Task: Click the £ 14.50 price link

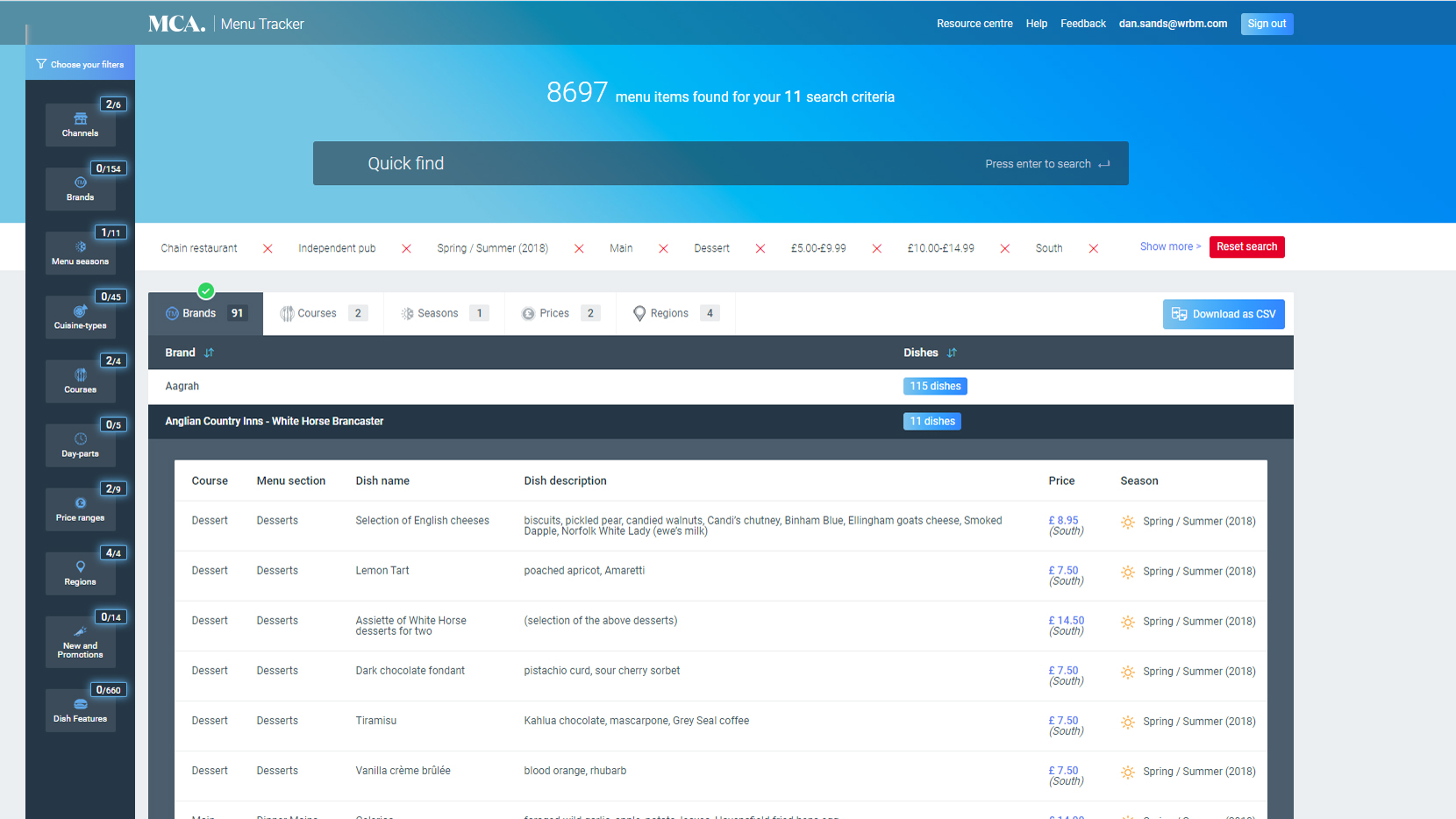Action: [x=1067, y=620]
